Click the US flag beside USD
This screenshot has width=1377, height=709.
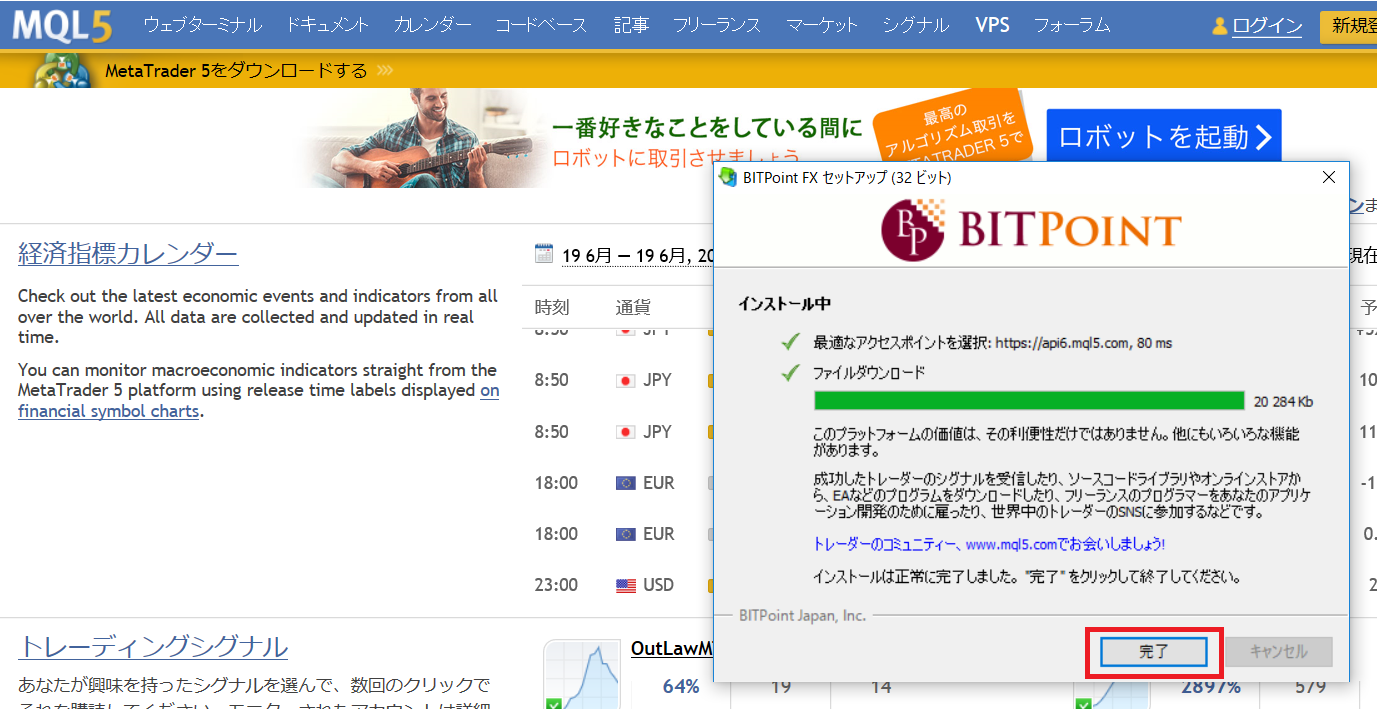click(626, 585)
